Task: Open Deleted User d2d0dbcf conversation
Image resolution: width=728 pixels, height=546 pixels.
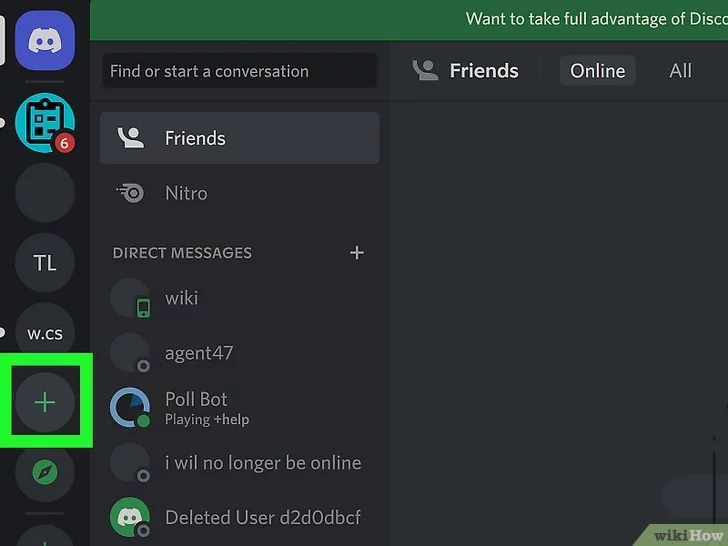Action: pos(262,517)
